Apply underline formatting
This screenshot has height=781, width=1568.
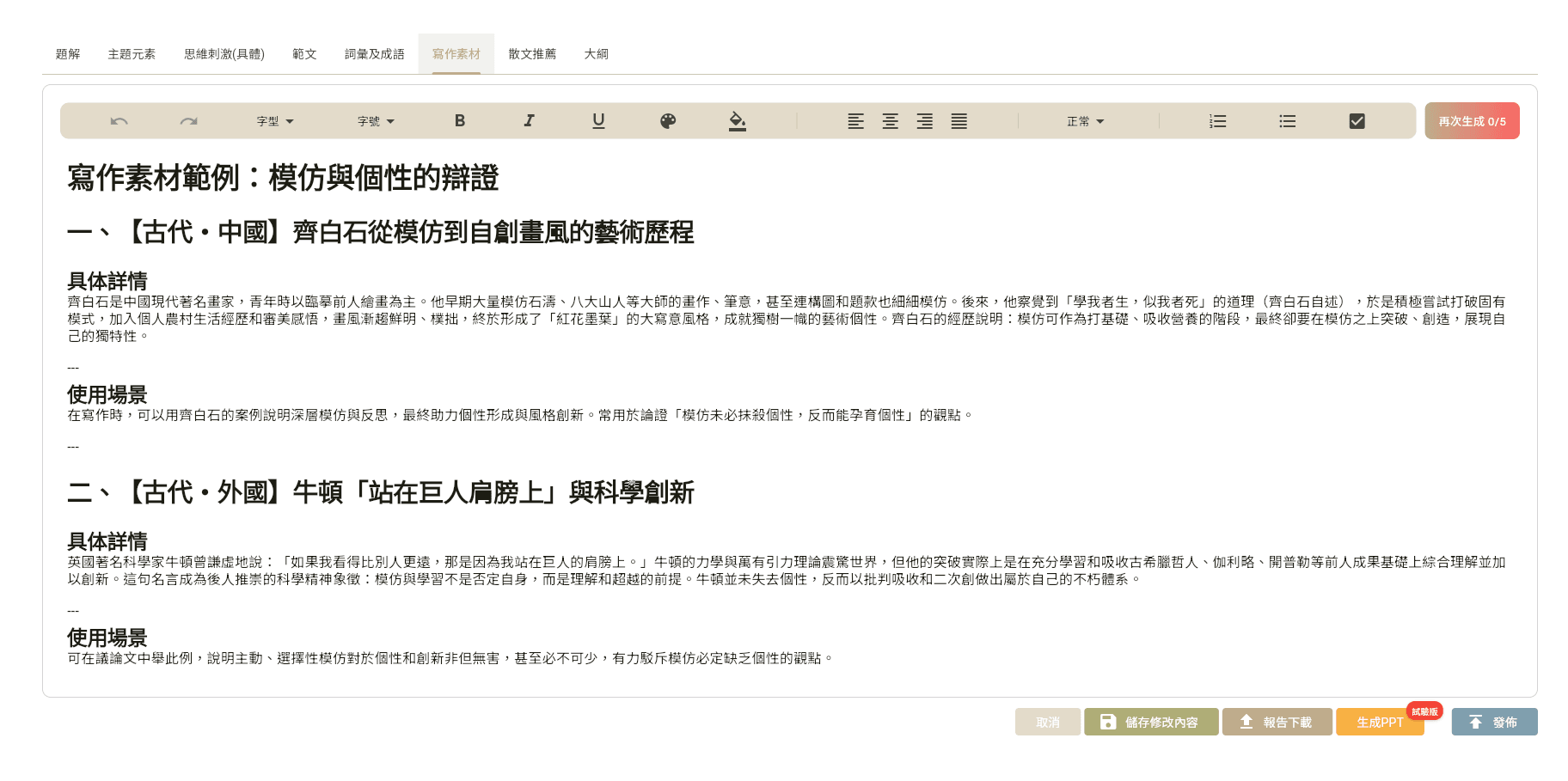click(x=598, y=120)
